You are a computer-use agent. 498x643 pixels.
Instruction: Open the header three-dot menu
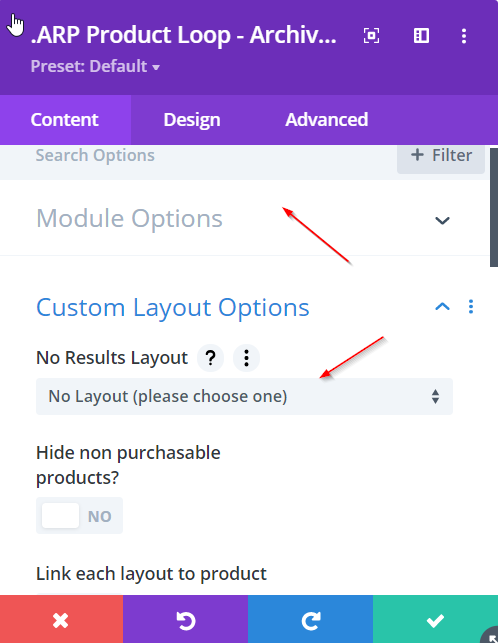click(x=464, y=36)
